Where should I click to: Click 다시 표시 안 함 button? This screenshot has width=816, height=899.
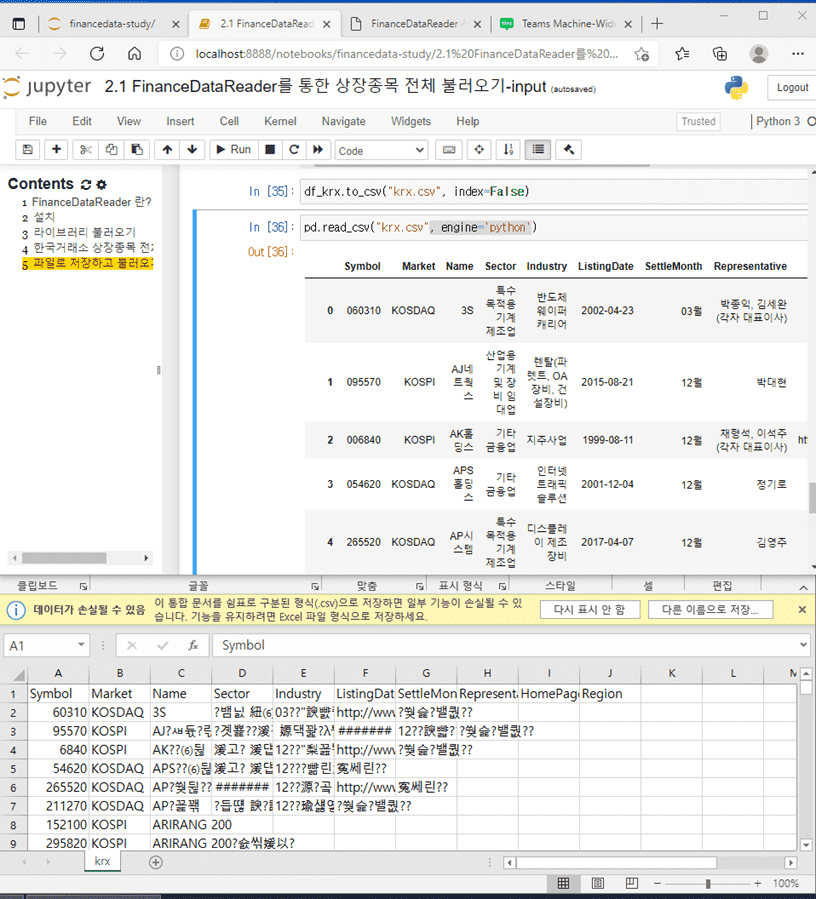coord(589,609)
